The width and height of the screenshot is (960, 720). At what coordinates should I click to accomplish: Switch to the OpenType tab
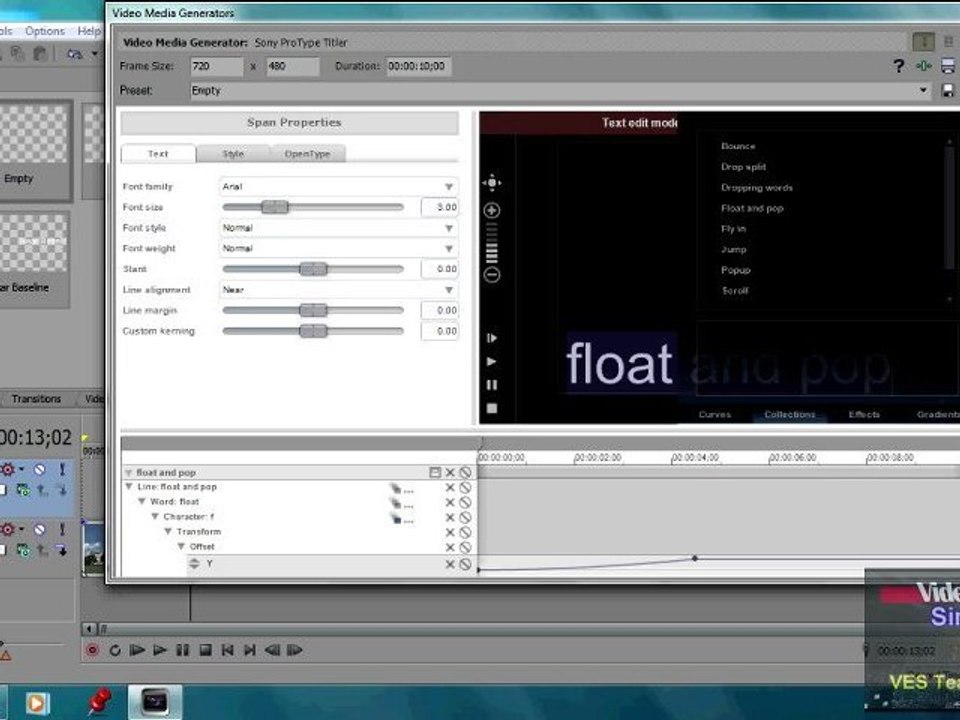click(307, 154)
